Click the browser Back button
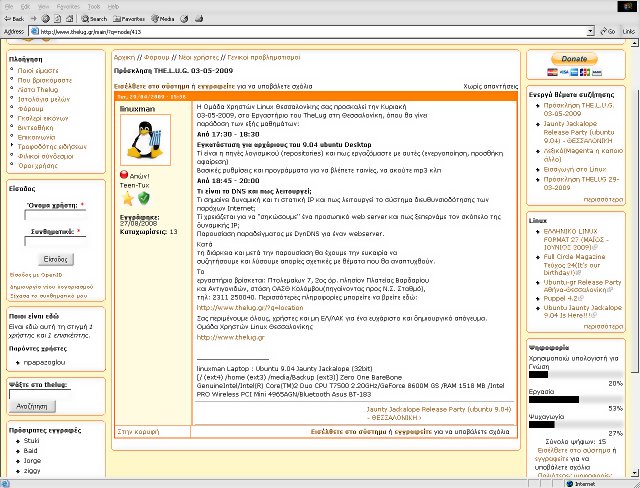This screenshot has width=640, height=488. tap(14, 18)
